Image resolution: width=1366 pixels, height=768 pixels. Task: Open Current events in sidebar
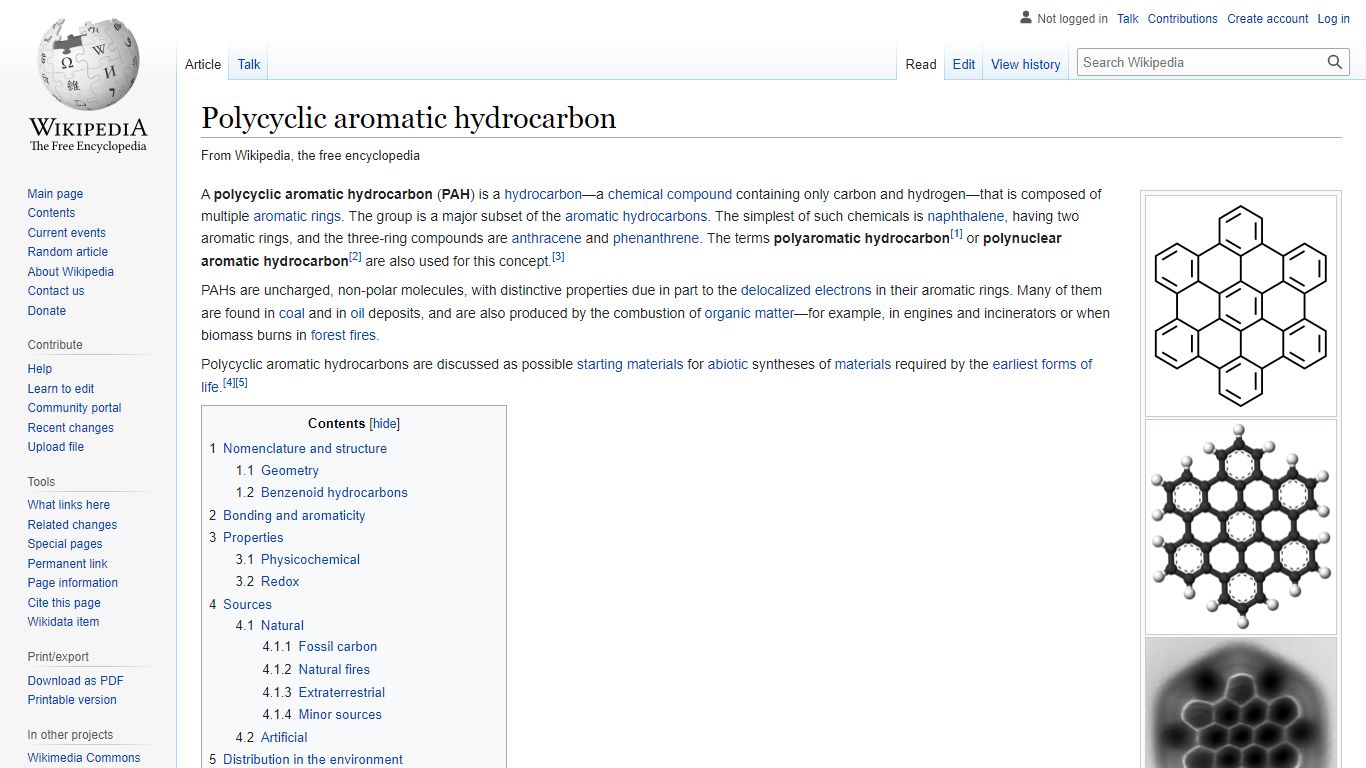tap(66, 233)
